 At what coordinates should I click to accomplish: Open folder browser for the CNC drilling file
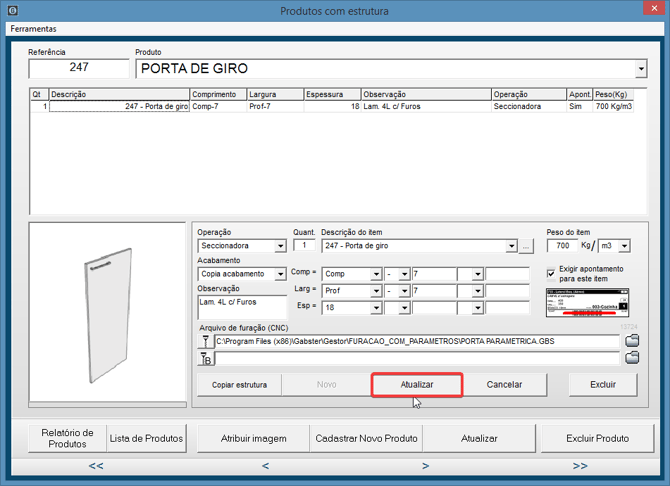[631, 341]
